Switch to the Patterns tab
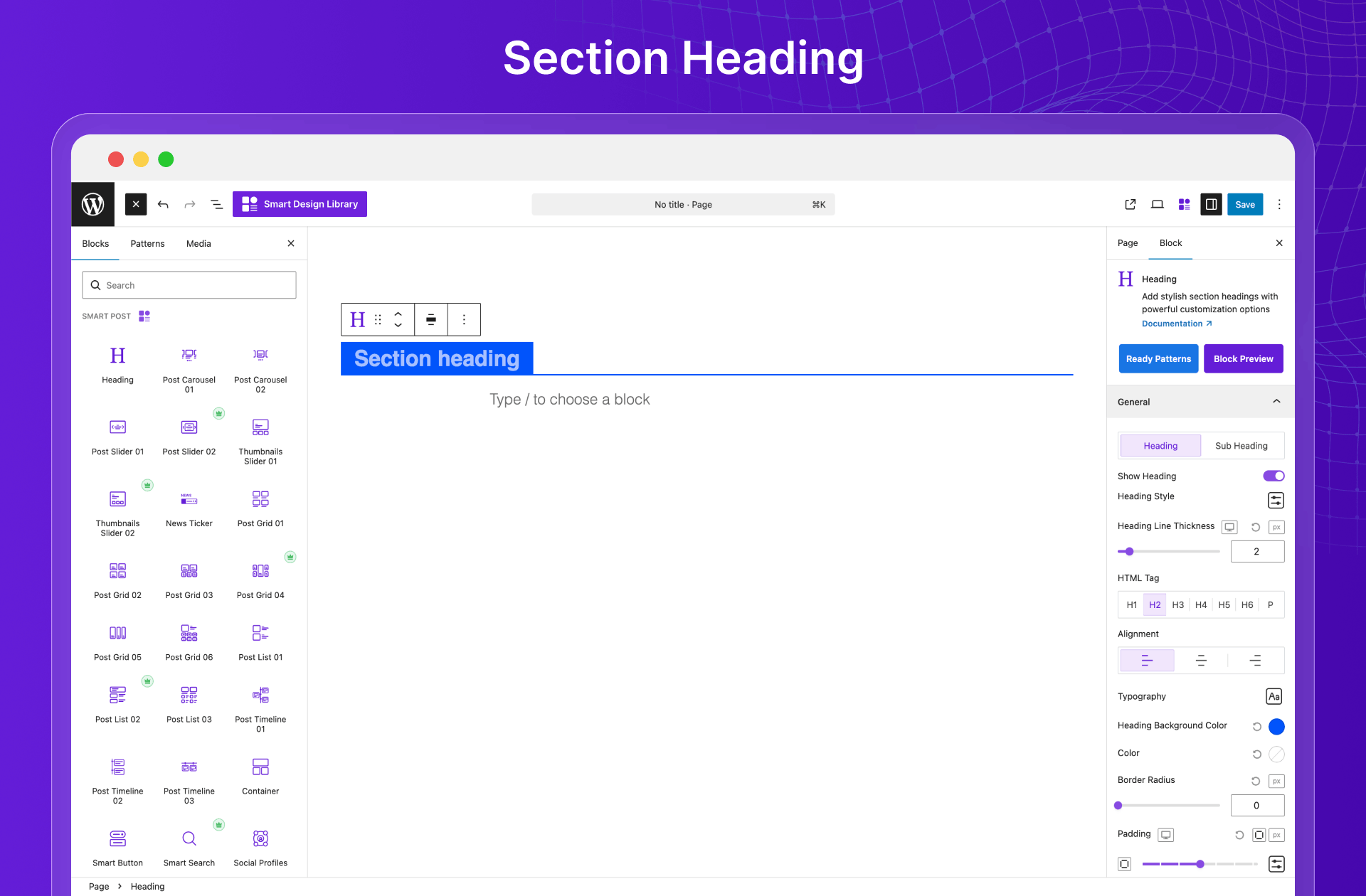 click(x=147, y=243)
